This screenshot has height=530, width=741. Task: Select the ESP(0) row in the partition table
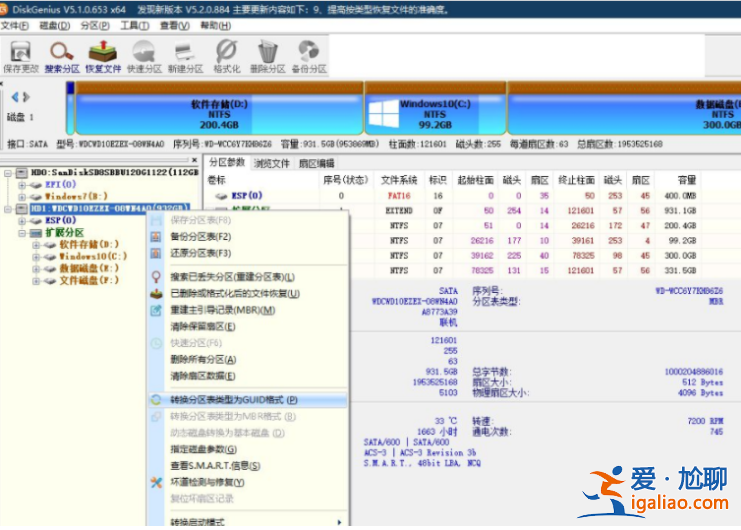tap(451, 196)
